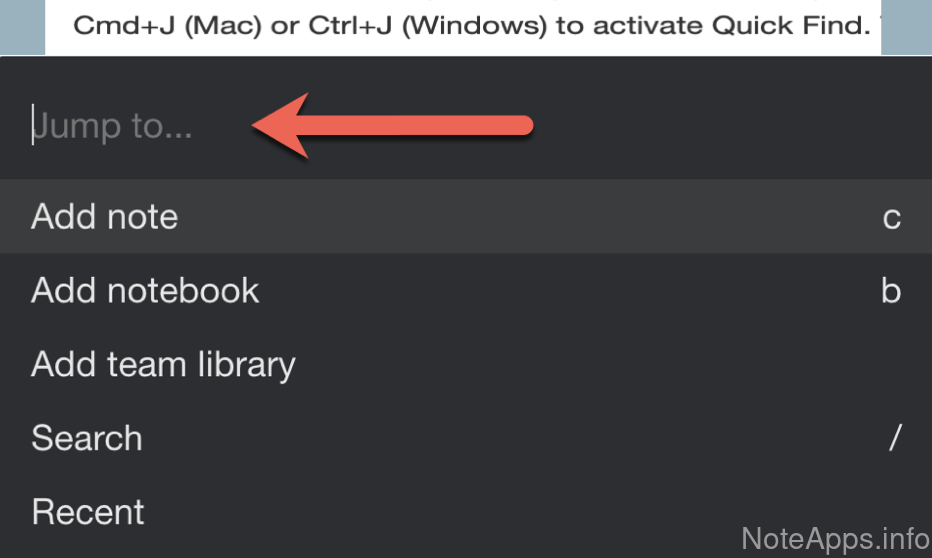Select the "Add note" command
This screenshot has width=932, height=558.
(105, 217)
